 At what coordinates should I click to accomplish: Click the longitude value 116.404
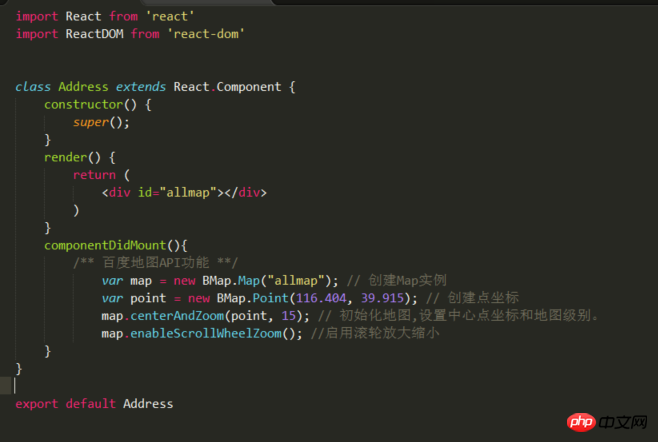(x=321, y=298)
